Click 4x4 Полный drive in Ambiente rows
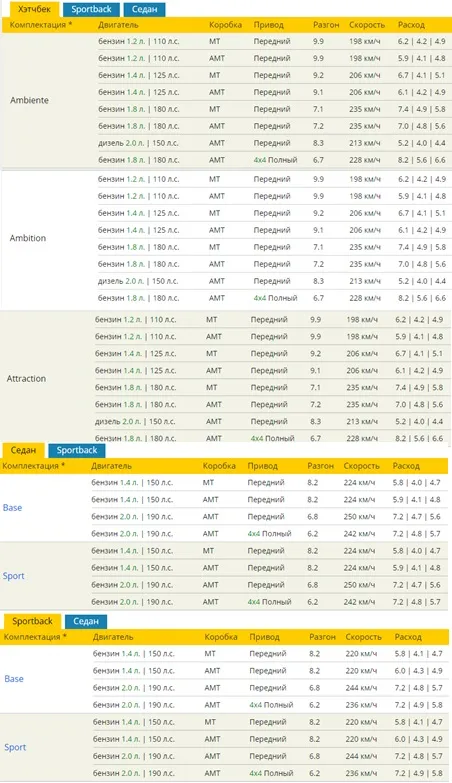The image size is (452, 783). click(275, 160)
